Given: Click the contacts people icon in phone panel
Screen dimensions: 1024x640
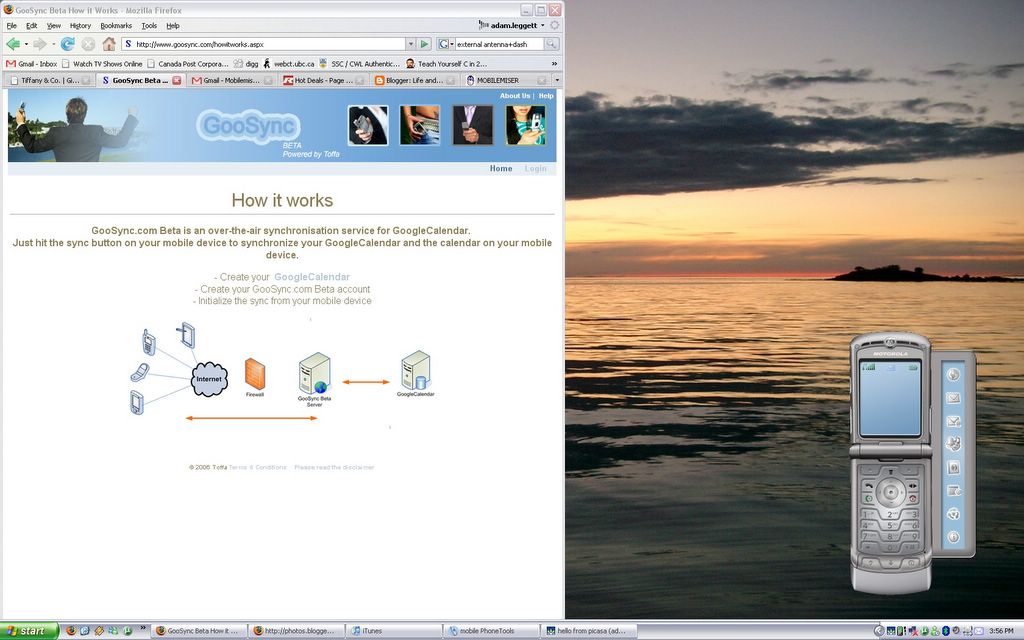Looking at the screenshot, I should click(x=953, y=444).
